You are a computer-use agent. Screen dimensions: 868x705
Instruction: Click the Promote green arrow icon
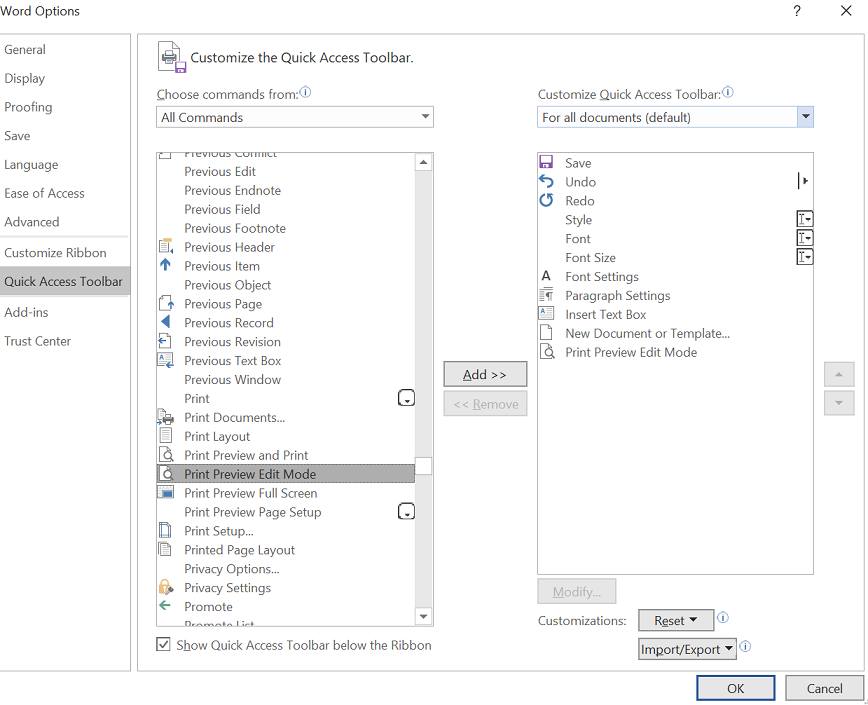[x=165, y=605]
